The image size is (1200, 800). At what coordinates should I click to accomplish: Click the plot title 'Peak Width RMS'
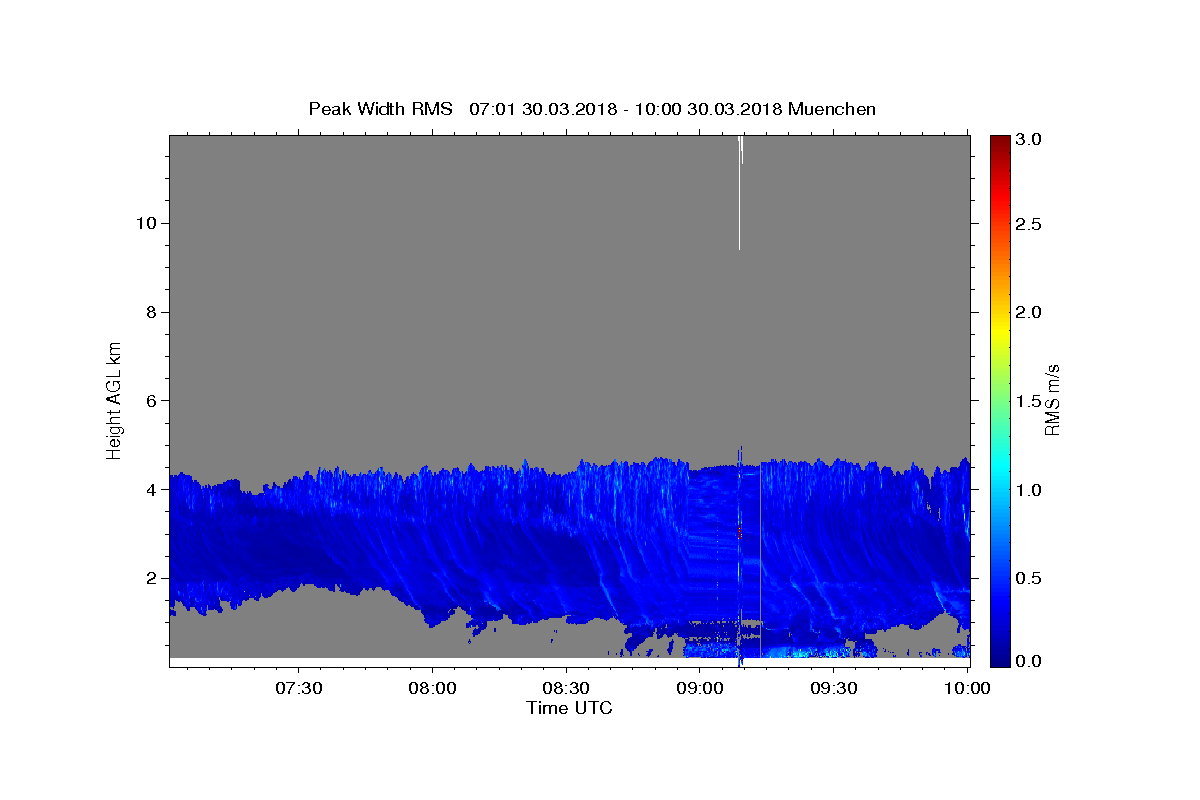pyautogui.click(x=380, y=109)
